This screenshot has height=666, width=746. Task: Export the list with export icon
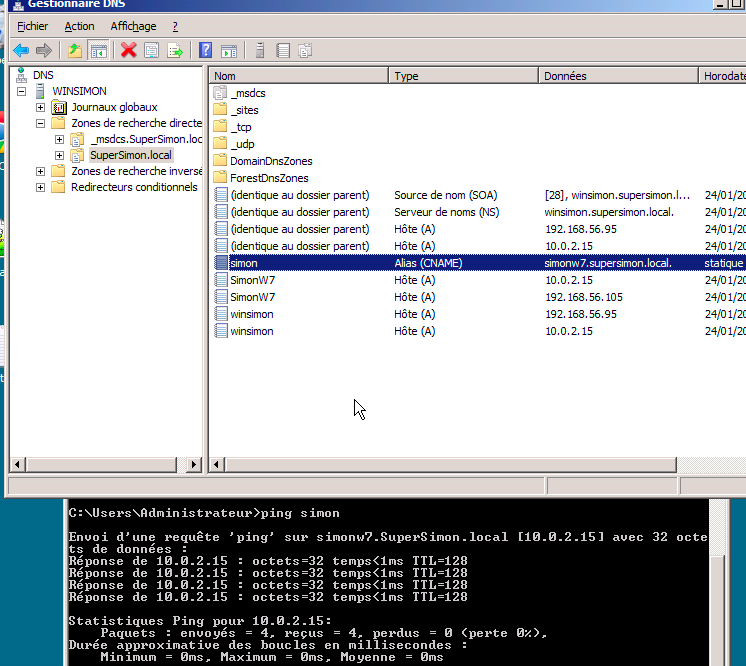(175, 50)
